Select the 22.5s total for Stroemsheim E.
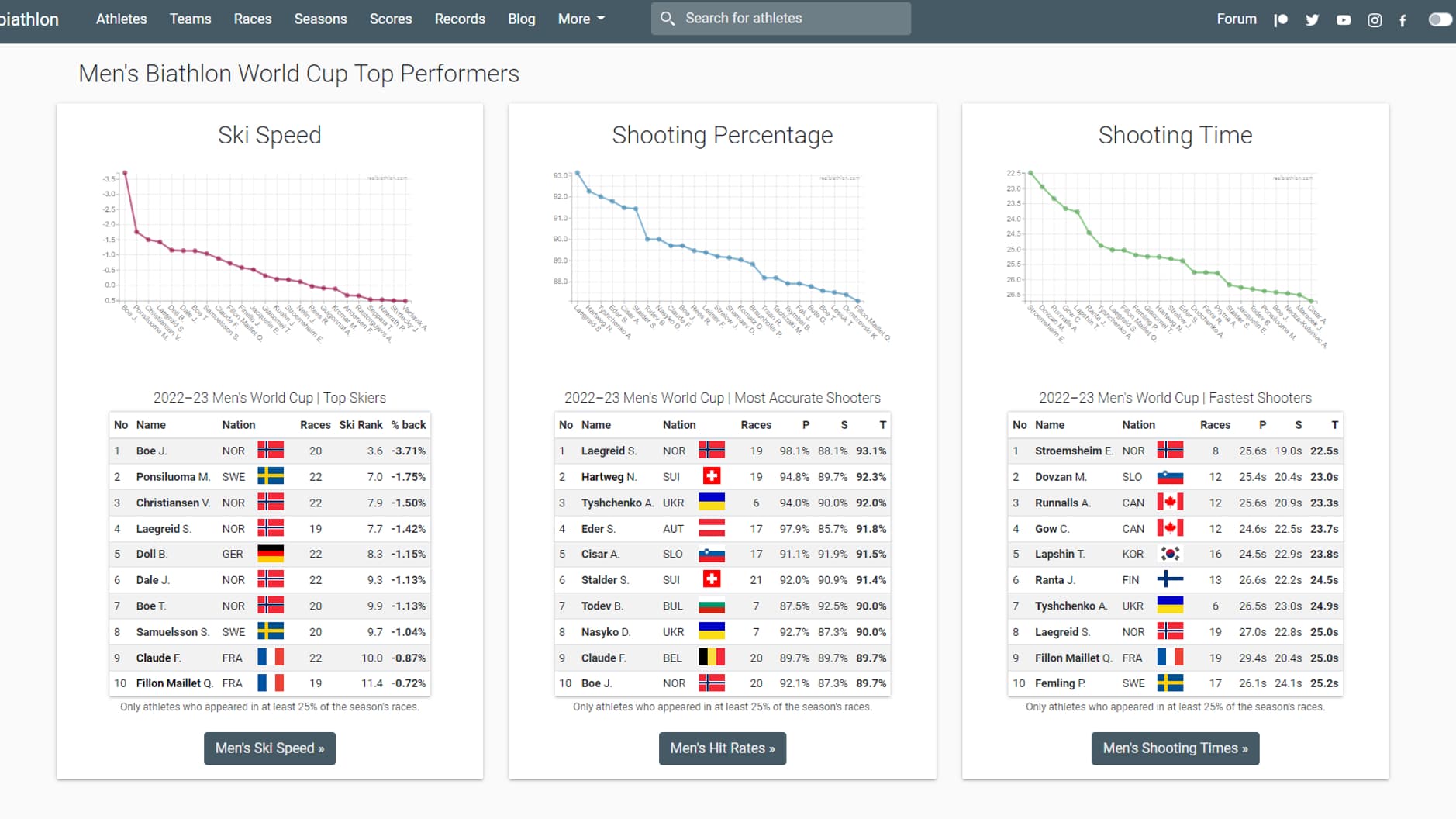Image resolution: width=1456 pixels, height=819 pixels. pos(1324,451)
